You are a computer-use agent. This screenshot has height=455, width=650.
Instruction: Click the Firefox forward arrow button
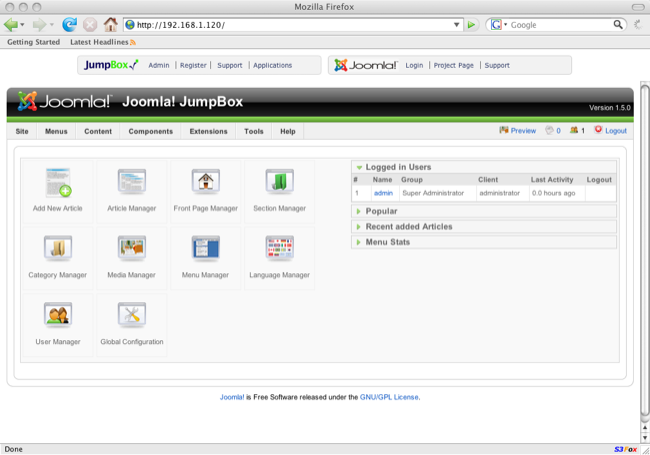[x=39, y=25]
